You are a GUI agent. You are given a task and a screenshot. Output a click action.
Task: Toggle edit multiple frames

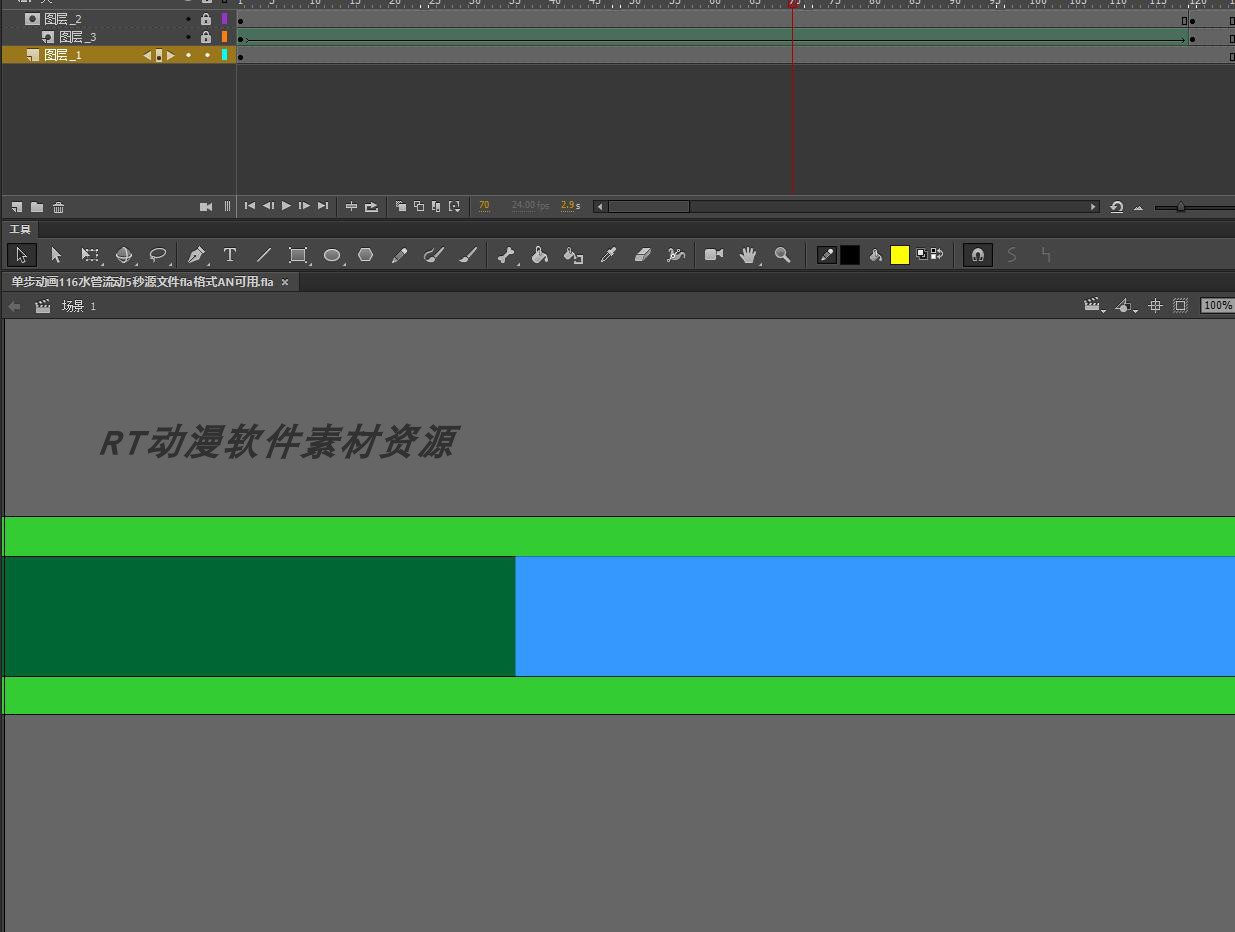(436, 207)
